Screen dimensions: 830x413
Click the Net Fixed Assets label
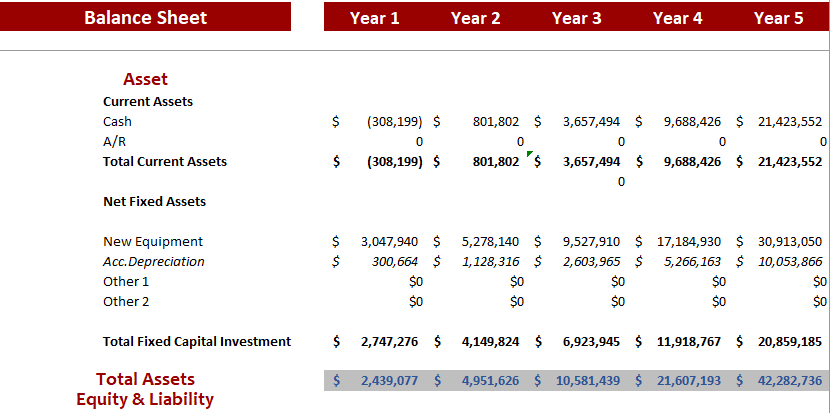[154, 202]
